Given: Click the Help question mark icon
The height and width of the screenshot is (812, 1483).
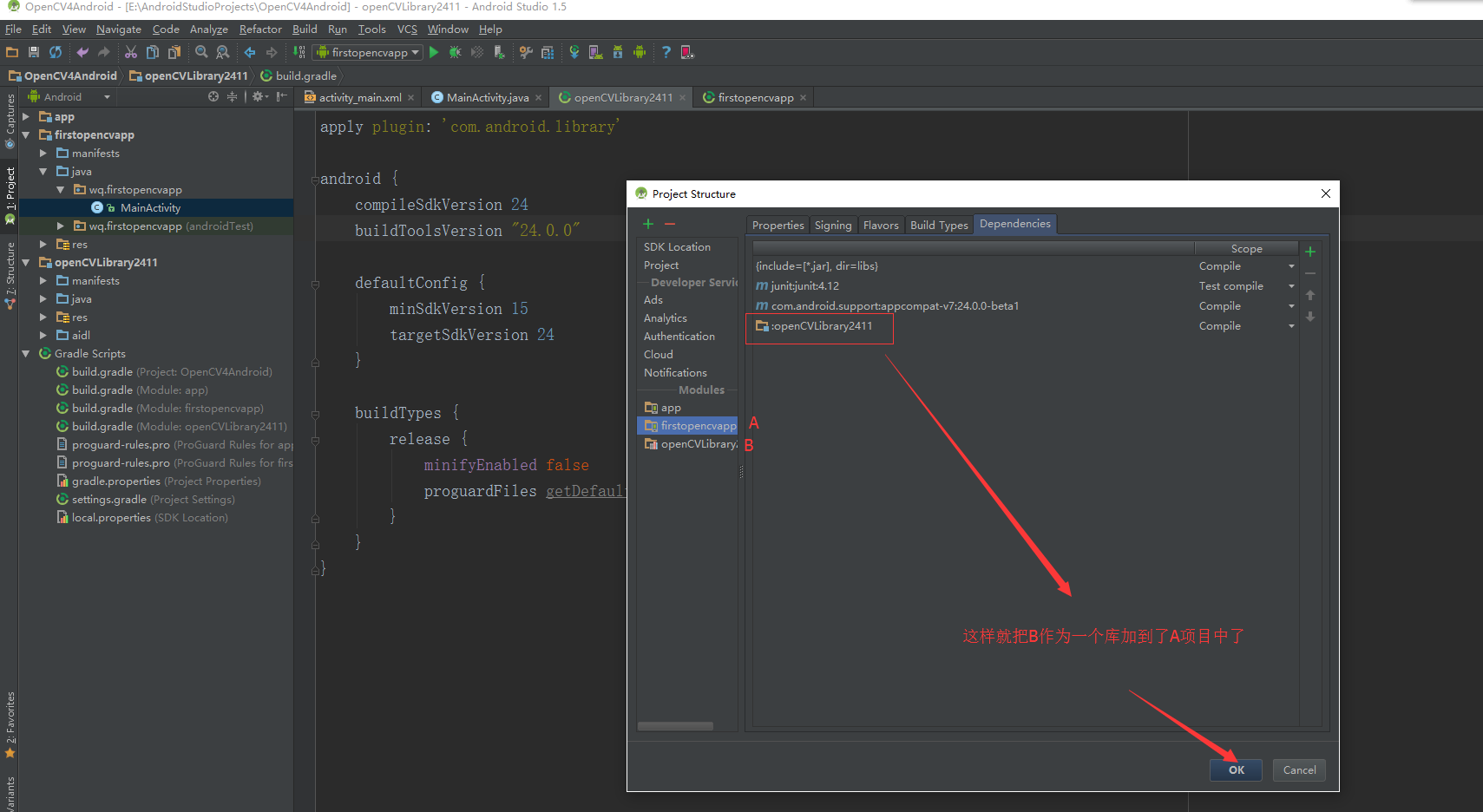Looking at the screenshot, I should tap(666, 52).
